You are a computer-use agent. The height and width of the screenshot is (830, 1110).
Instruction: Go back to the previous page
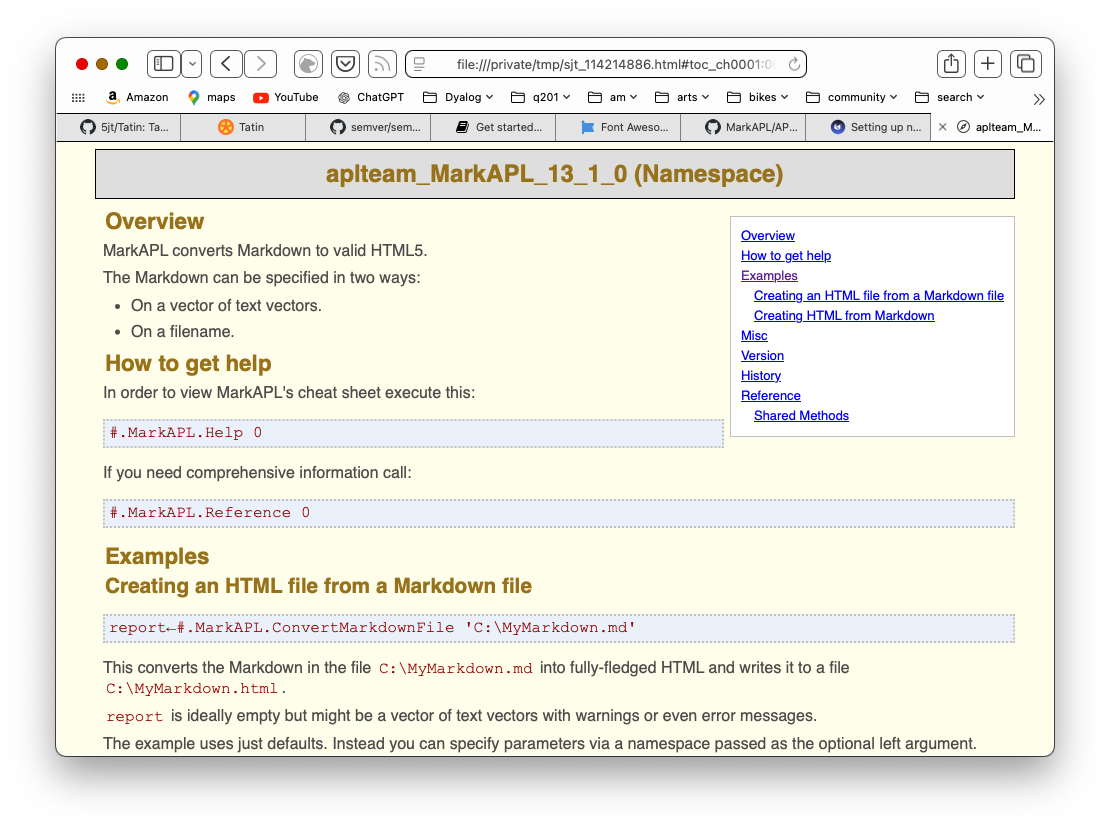coord(226,64)
